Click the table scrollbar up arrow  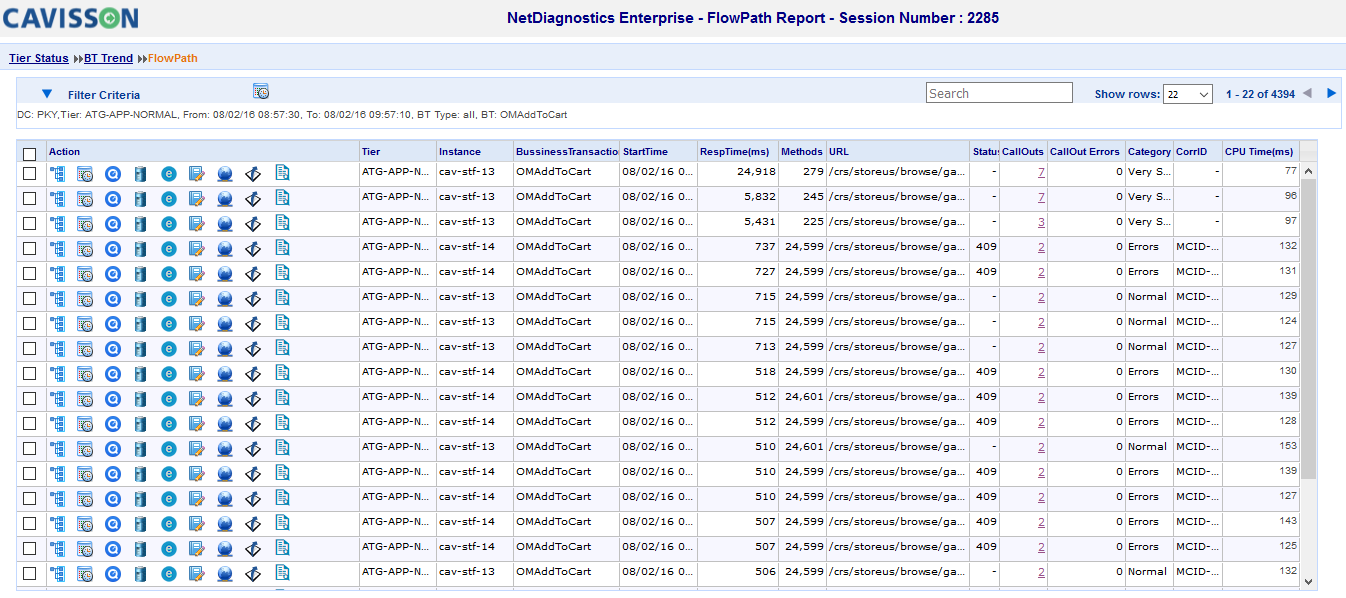[1308, 171]
